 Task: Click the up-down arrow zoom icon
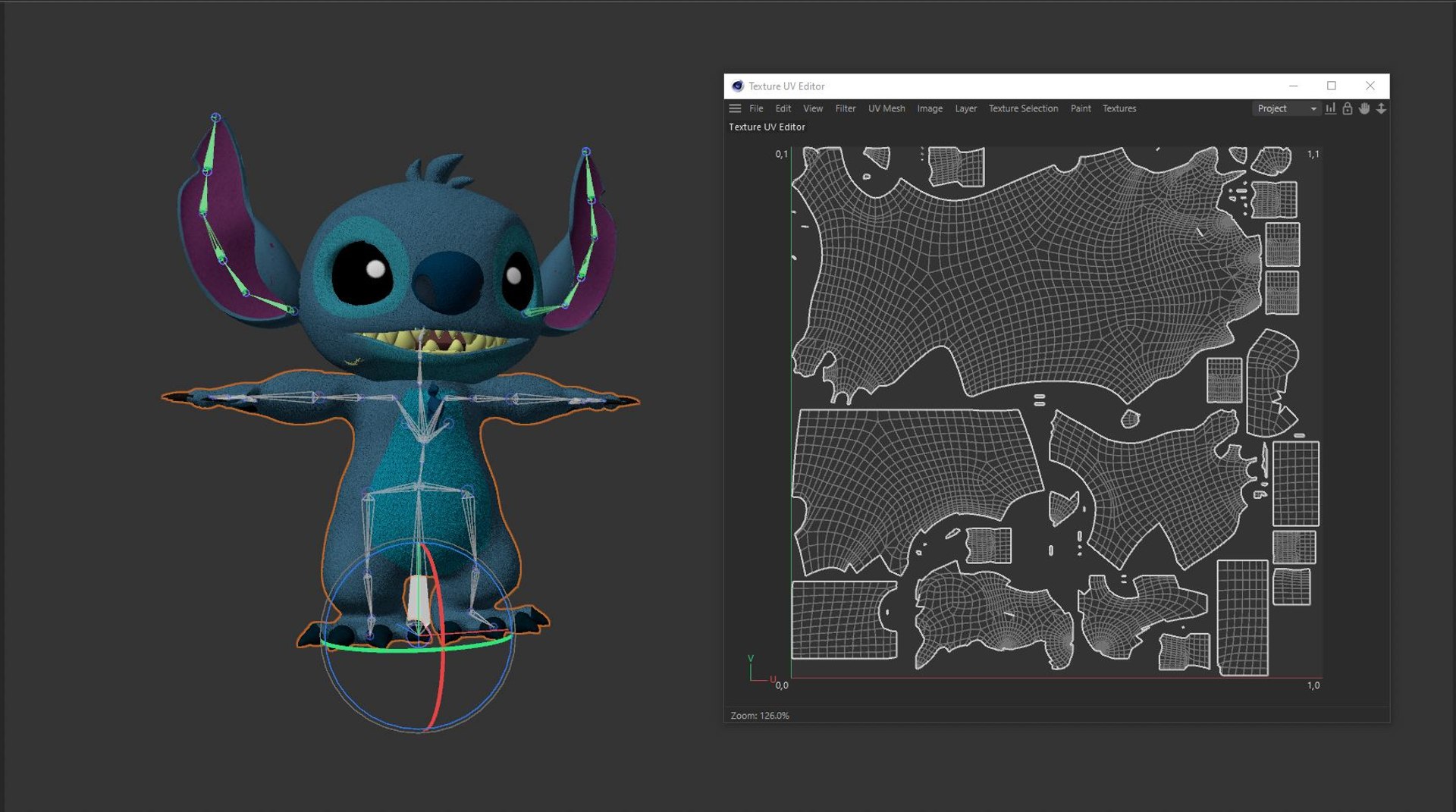coord(1381,108)
